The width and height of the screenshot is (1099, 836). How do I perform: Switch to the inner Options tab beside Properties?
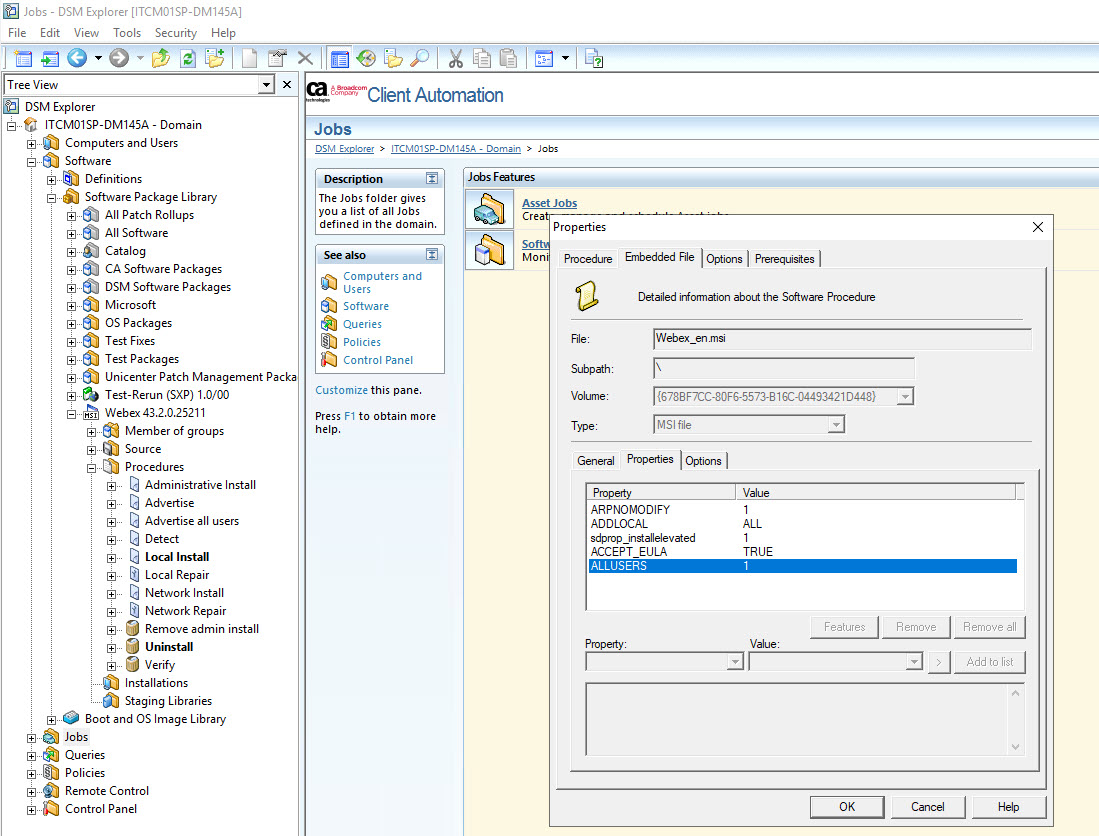703,460
